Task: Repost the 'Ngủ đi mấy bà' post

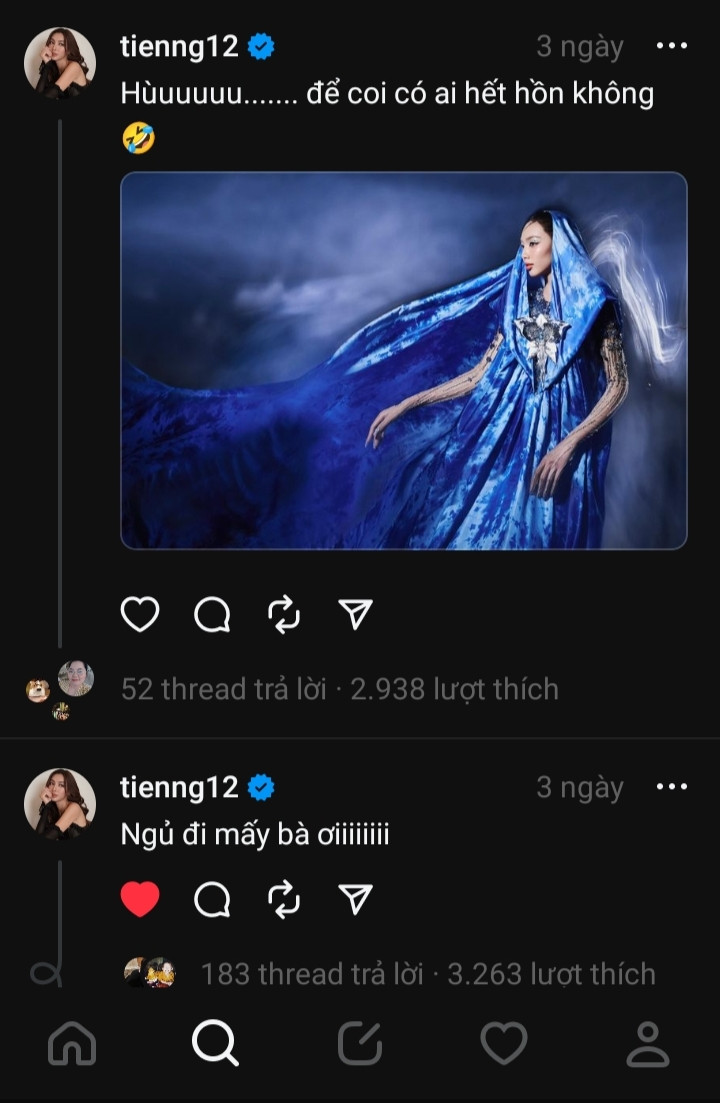Action: [284, 900]
